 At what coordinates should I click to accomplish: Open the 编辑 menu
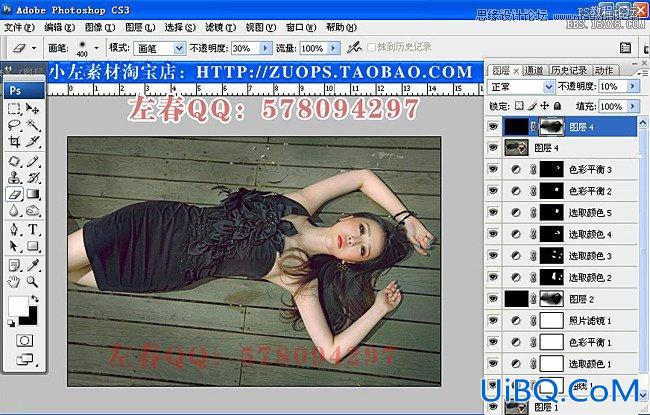point(59,27)
